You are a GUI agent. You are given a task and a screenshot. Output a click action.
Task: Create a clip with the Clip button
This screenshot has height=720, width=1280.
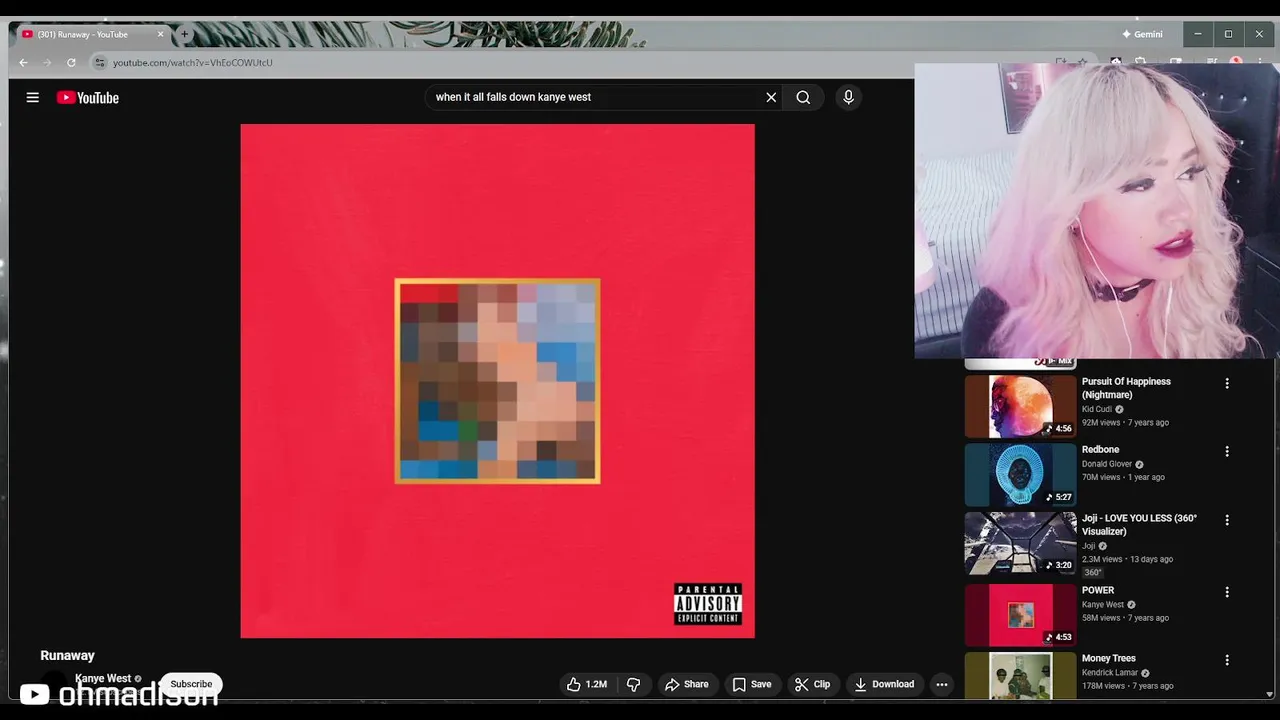pos(813,684)
